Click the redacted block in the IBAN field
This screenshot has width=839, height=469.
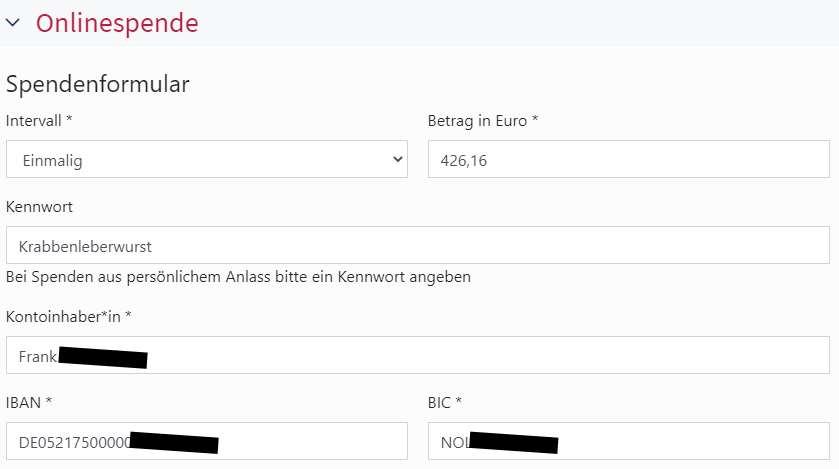click(174, 443)
